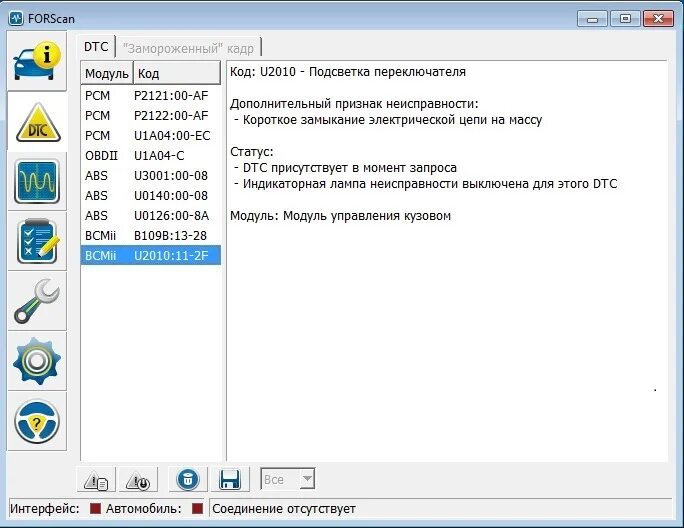Switch to the "Замороженный" кадр tab
The image size is (684, 528).
(x=188, y=48)
